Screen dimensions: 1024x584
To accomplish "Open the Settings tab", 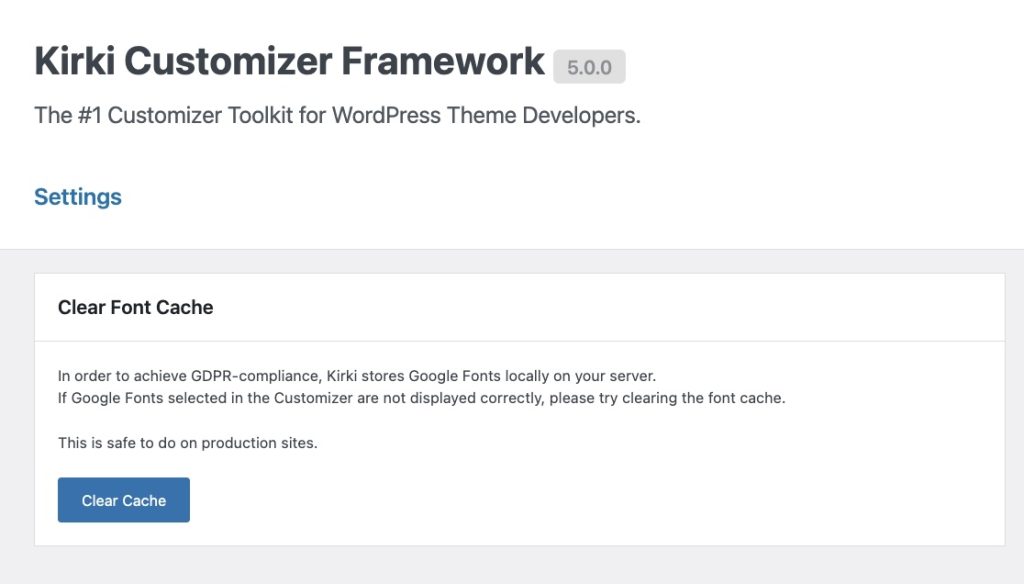I will pyautogui.click(x=78, y=197).
